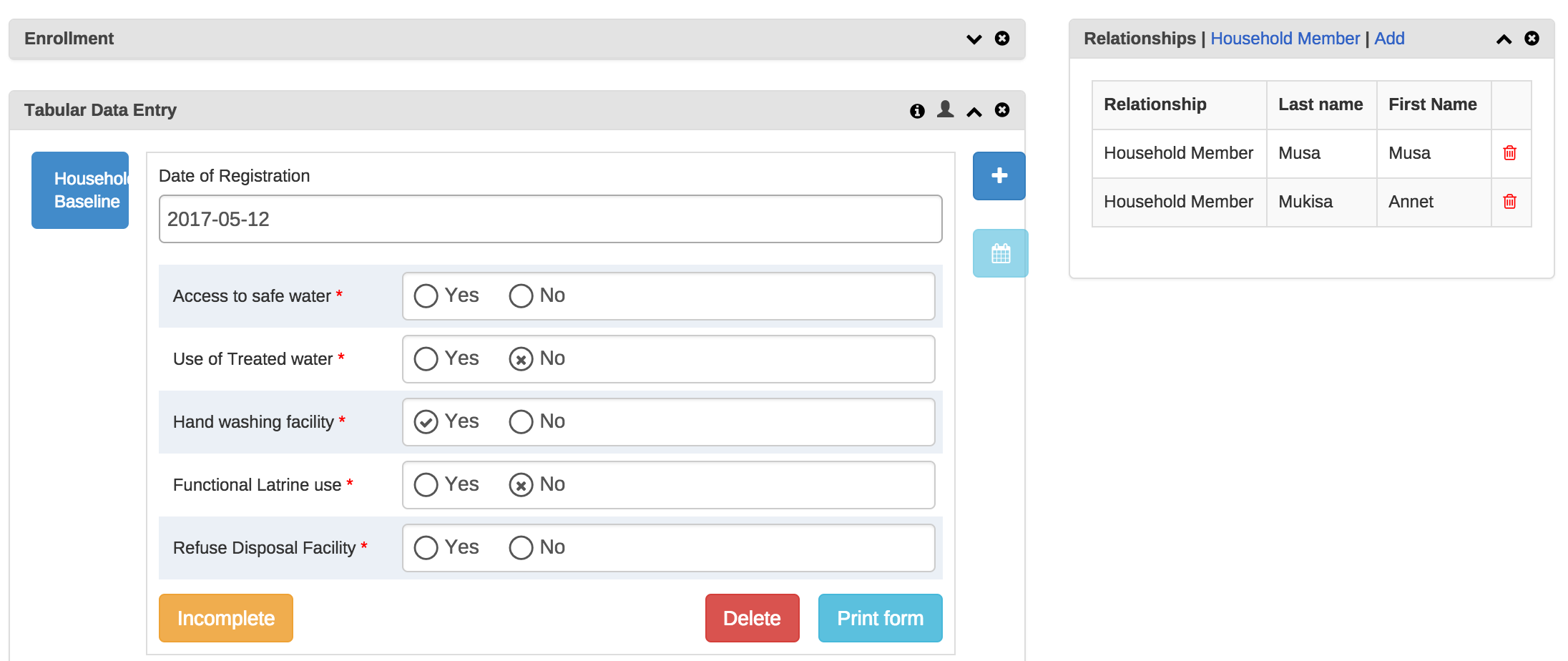This screenshot has height=661, width=1568.
Task: Click the Add relationship link
Action: coord(1389,39)
